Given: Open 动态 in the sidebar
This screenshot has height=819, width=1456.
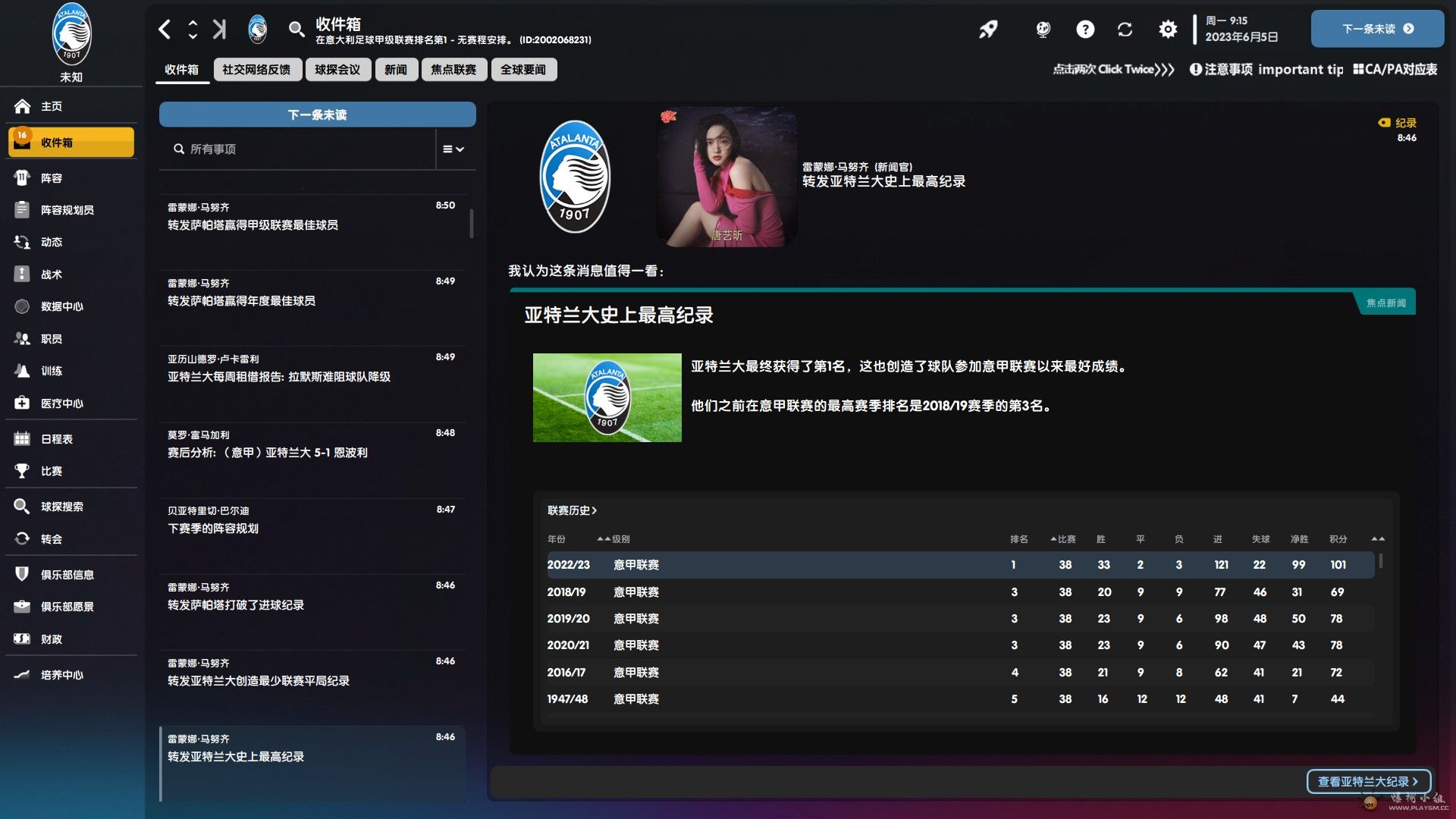Looking at the screenshot, I should 71,242.
